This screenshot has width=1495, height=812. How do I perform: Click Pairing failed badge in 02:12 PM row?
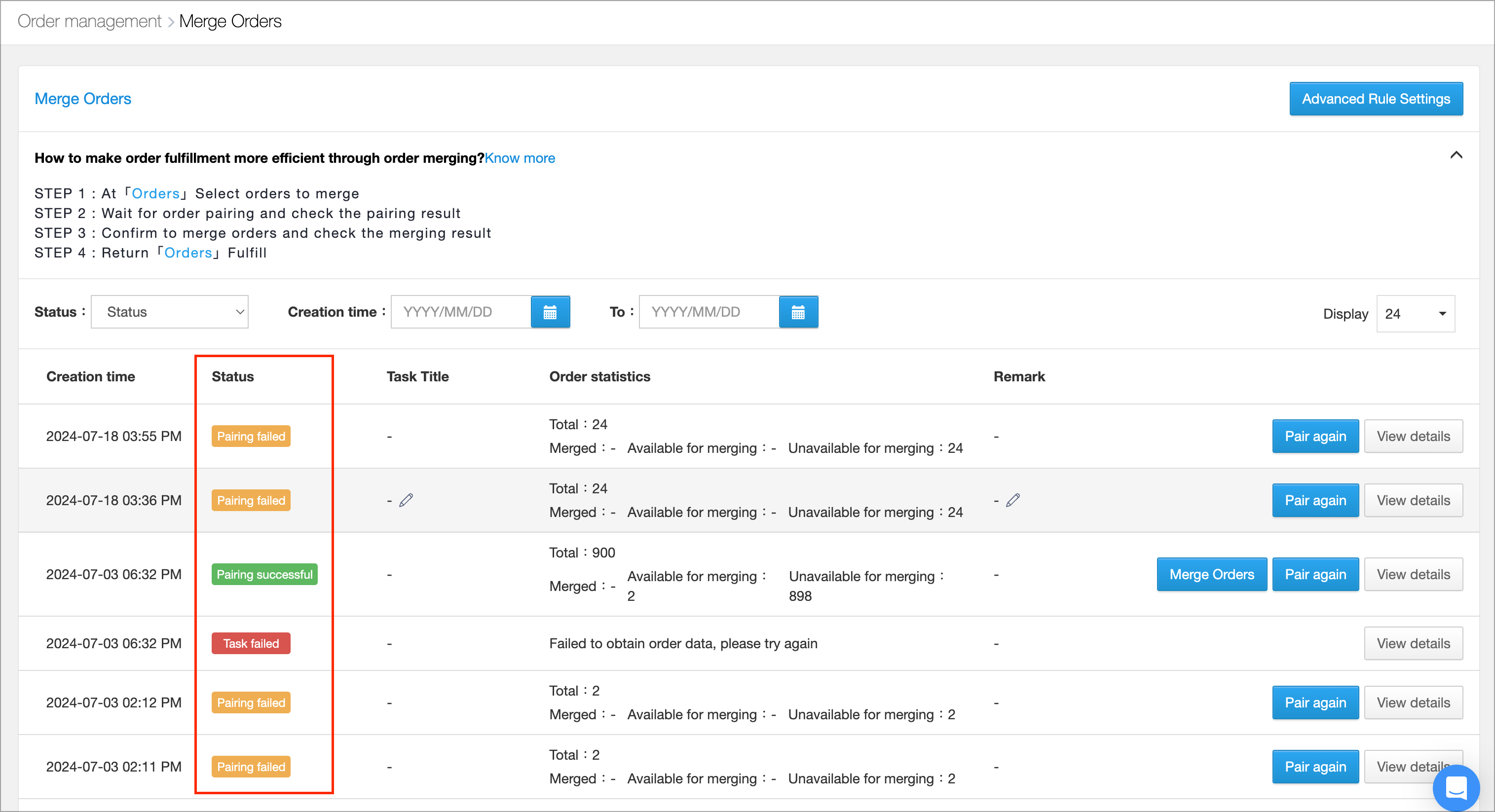pos(251,702)
